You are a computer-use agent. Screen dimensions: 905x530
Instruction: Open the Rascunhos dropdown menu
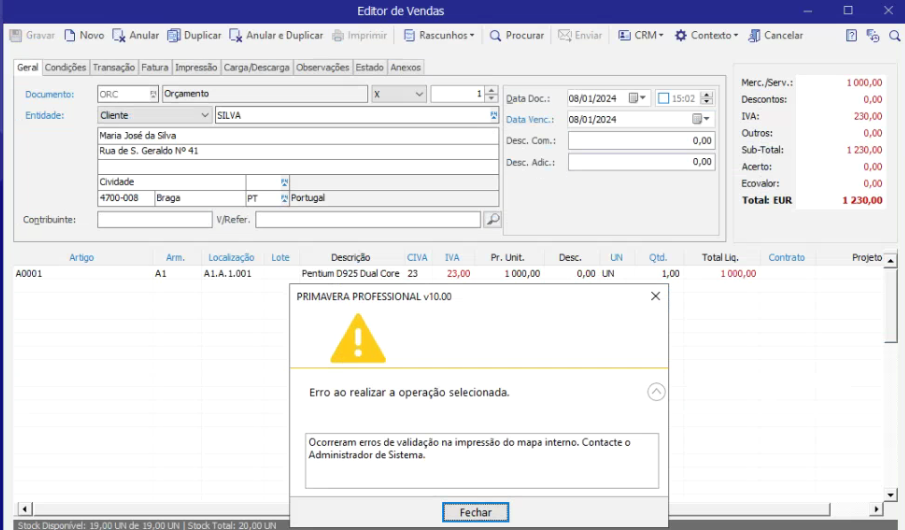coord(439,35)
